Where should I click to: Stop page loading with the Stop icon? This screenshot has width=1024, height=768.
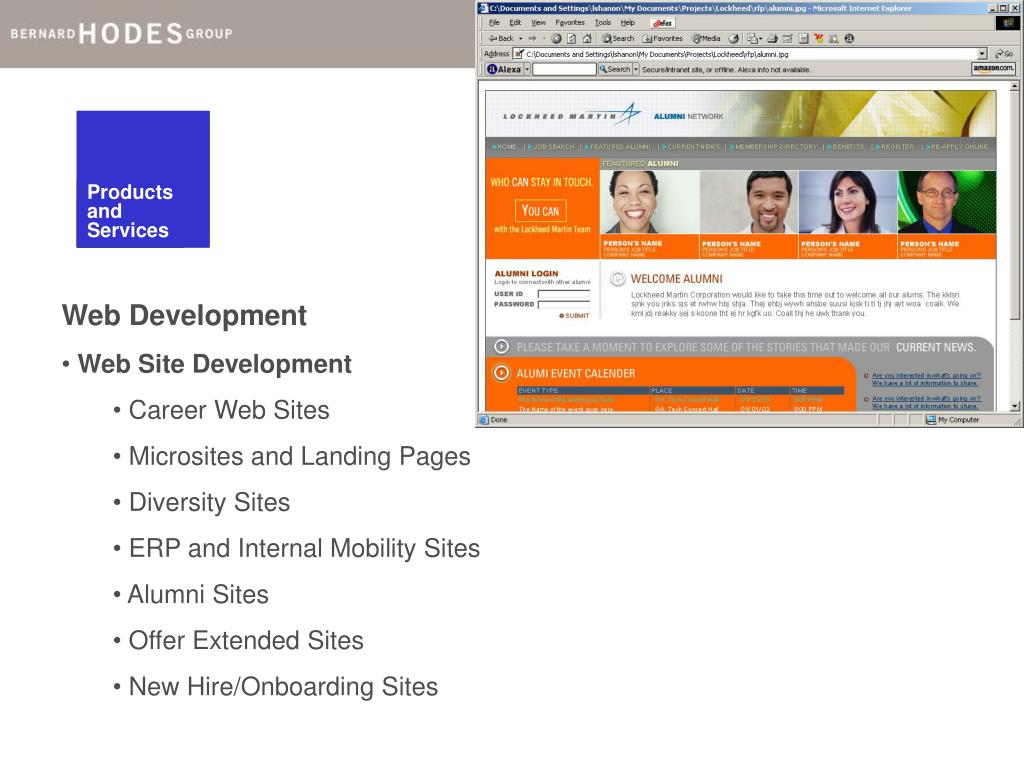click(x=556, y=39)
